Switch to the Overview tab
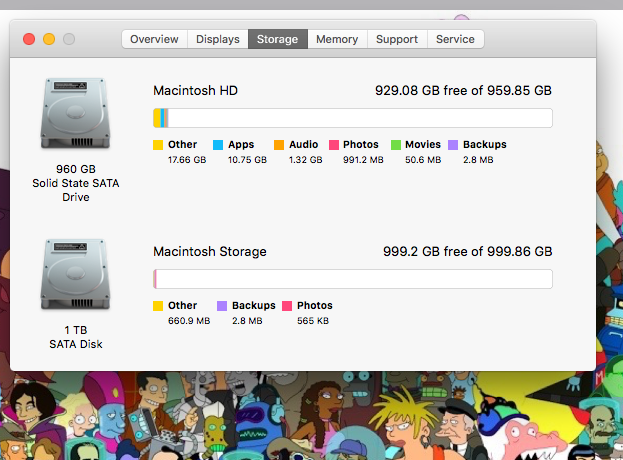This screenshot has width=623, height=460. [155, 39]
